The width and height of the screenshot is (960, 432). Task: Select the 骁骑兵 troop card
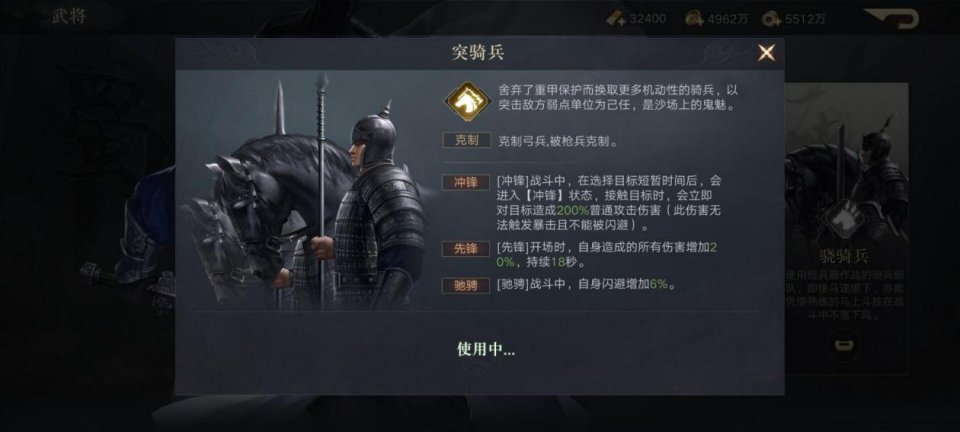pos(847,228)
